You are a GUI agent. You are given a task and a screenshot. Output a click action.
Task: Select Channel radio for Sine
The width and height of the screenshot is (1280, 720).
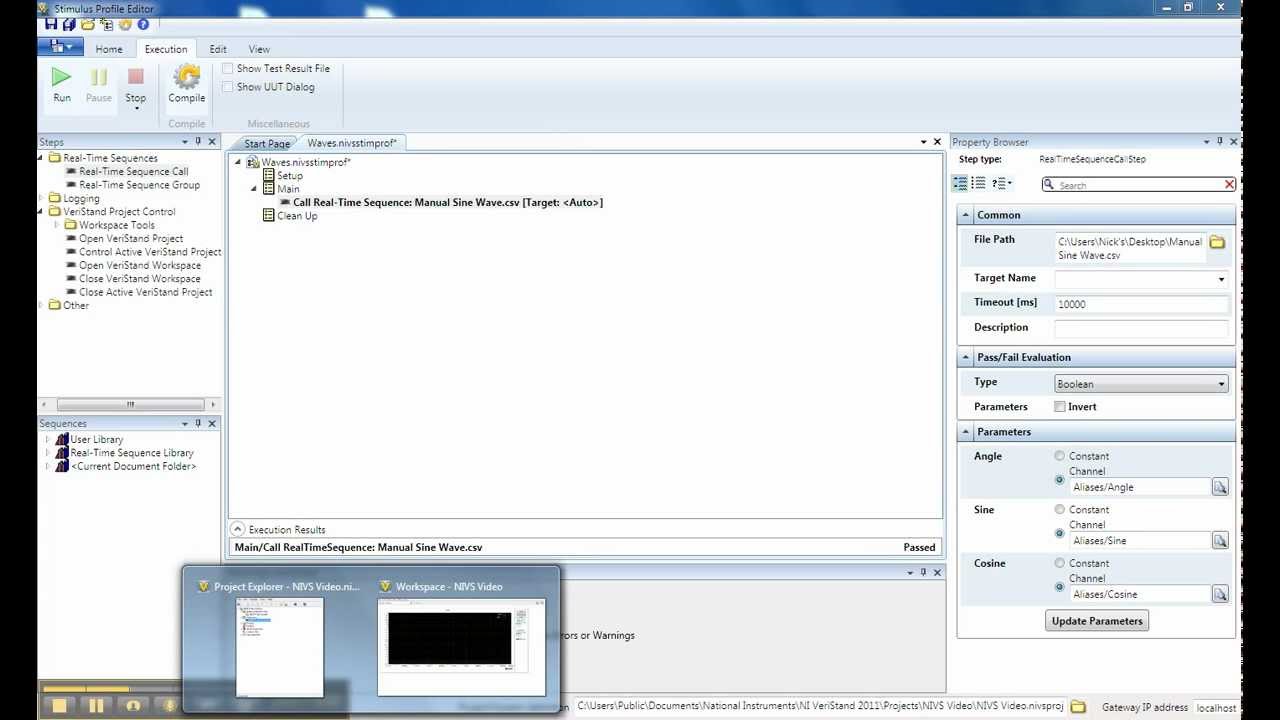[x=1060, y=533]
